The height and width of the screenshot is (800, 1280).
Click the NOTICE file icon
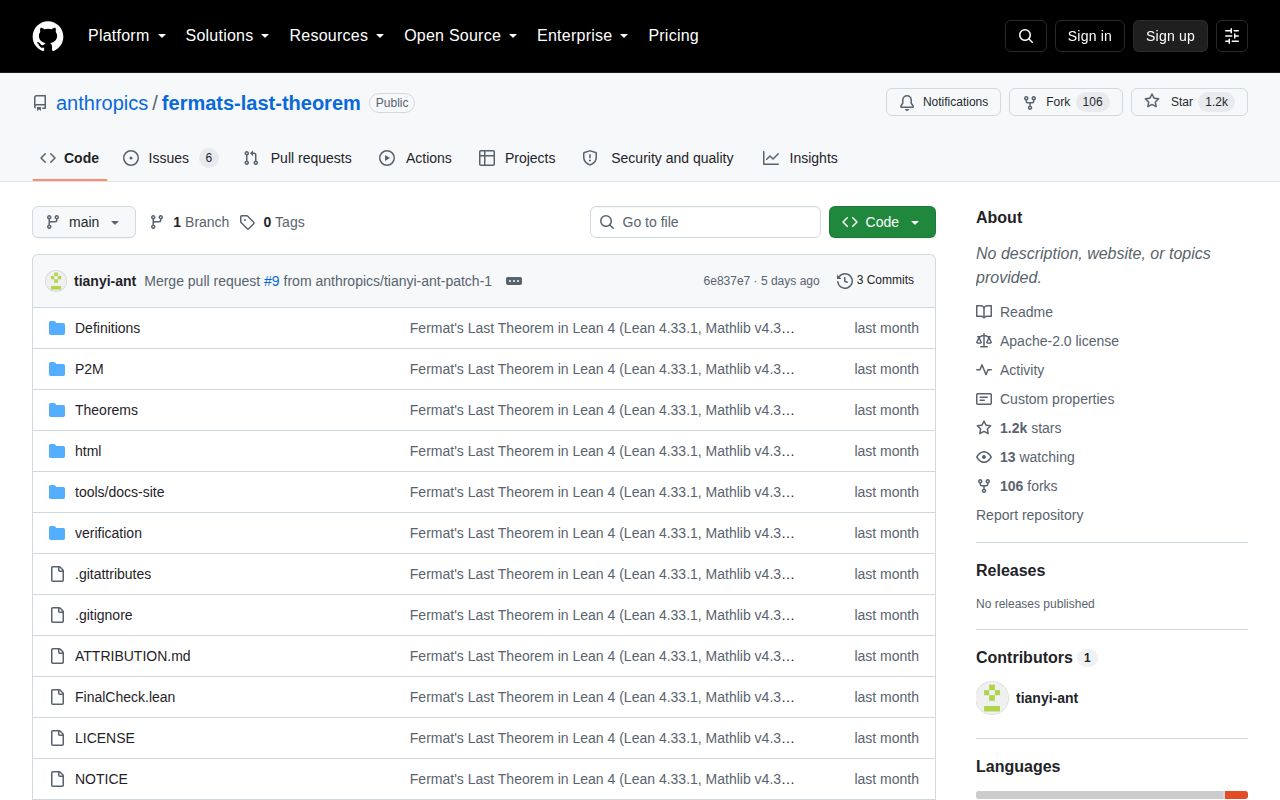click(x=57, y=779)
